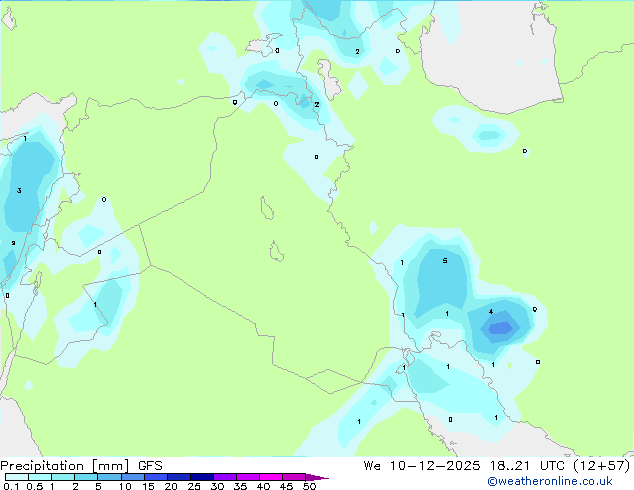Viewport: 634px width, 490px height.
Task: Click the "3" value on the map's left edge
Action: [x=19, y=190]
